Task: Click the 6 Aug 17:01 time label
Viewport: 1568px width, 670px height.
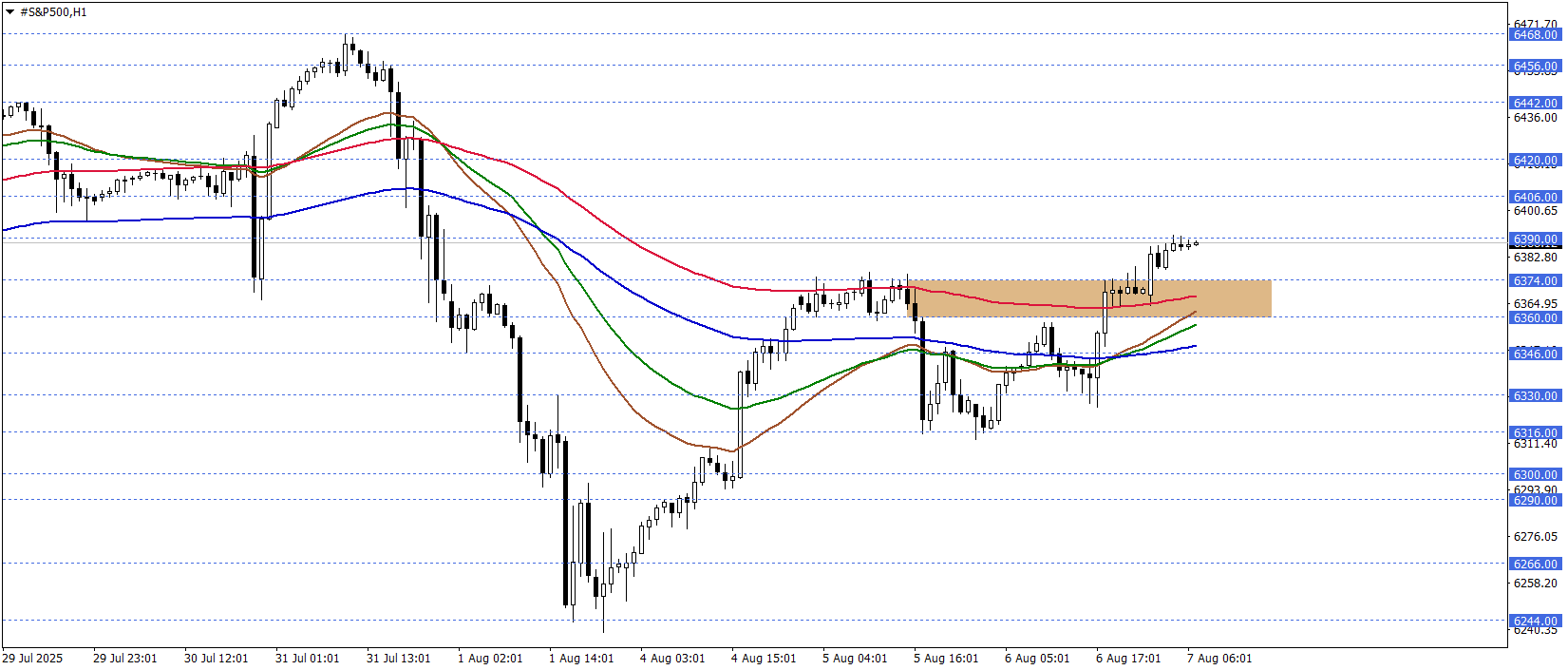Action: pyautogui.click(x=1128, y=659)
